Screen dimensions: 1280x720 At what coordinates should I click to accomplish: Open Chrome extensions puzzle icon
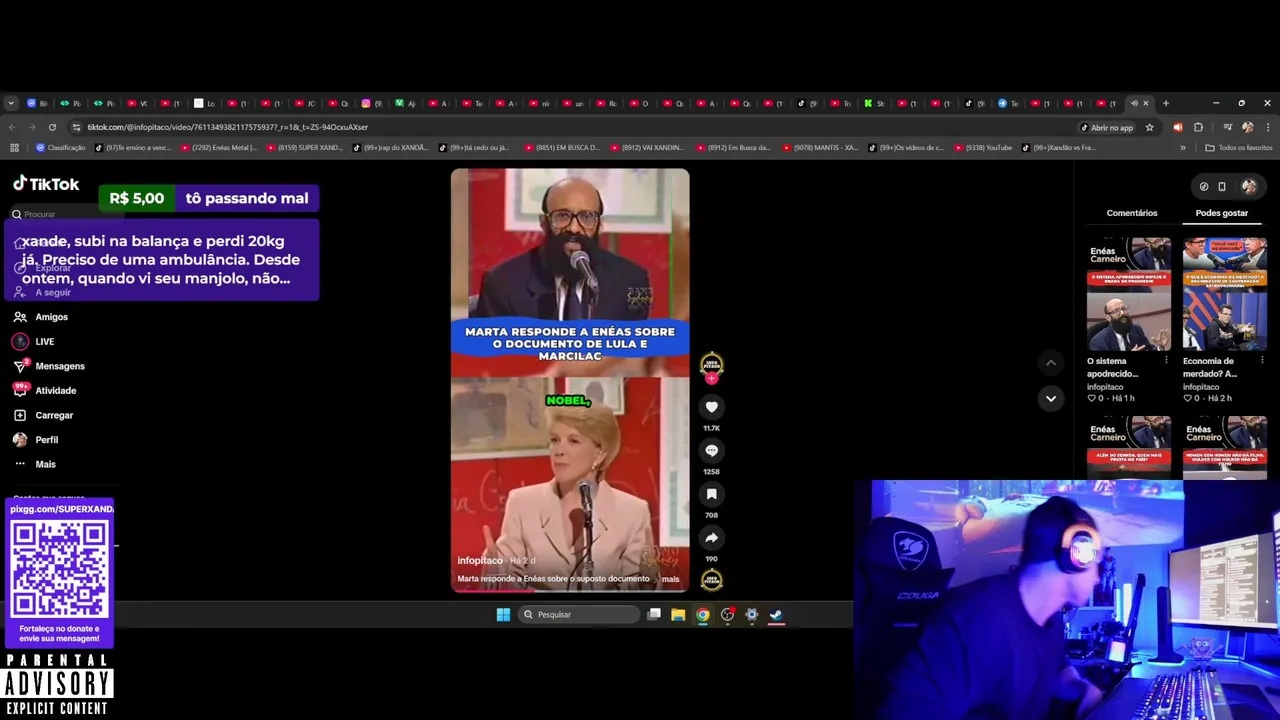tap(1198, 127)
